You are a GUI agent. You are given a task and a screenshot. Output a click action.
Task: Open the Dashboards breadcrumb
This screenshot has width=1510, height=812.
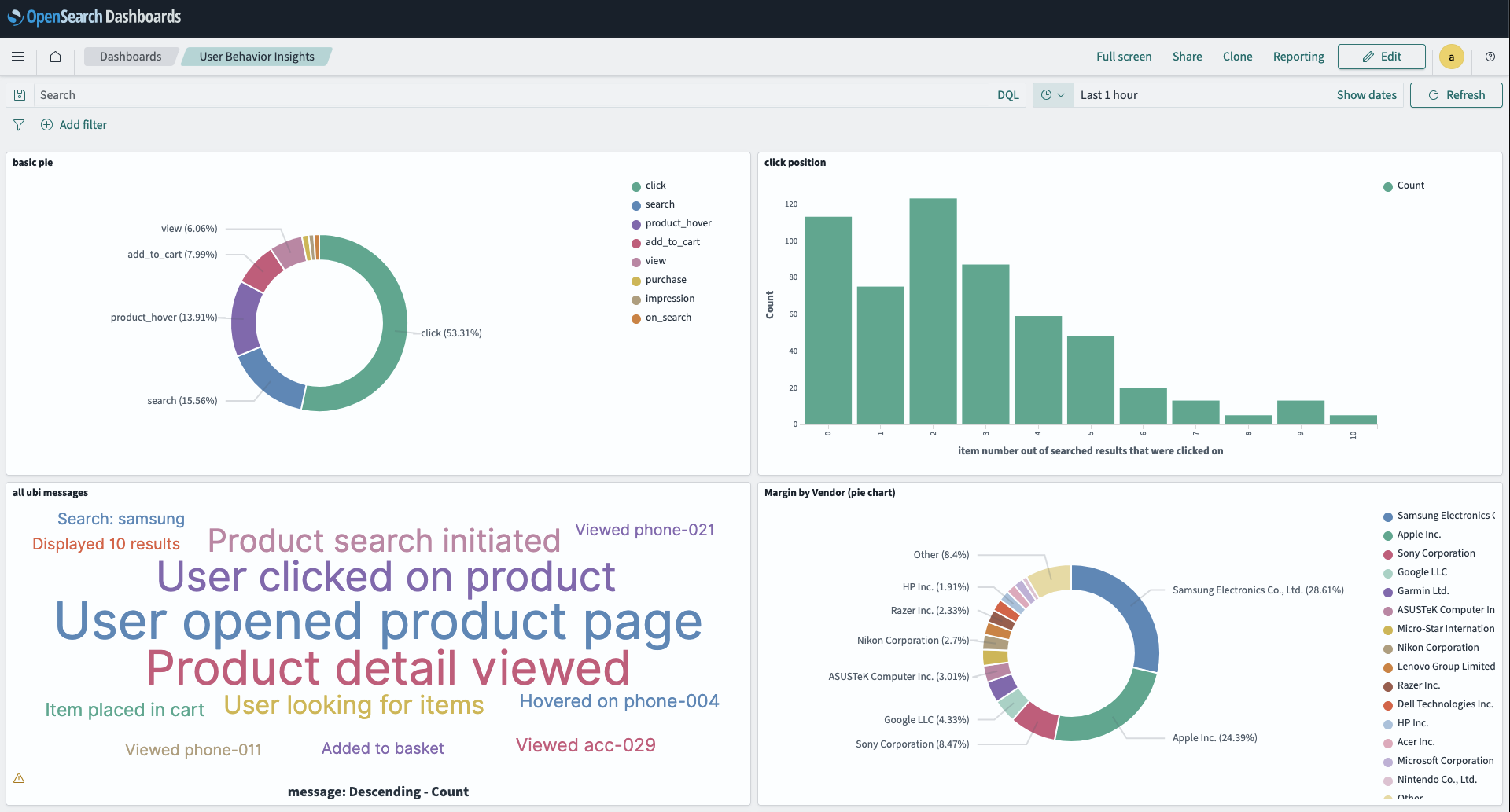[131, 57]
